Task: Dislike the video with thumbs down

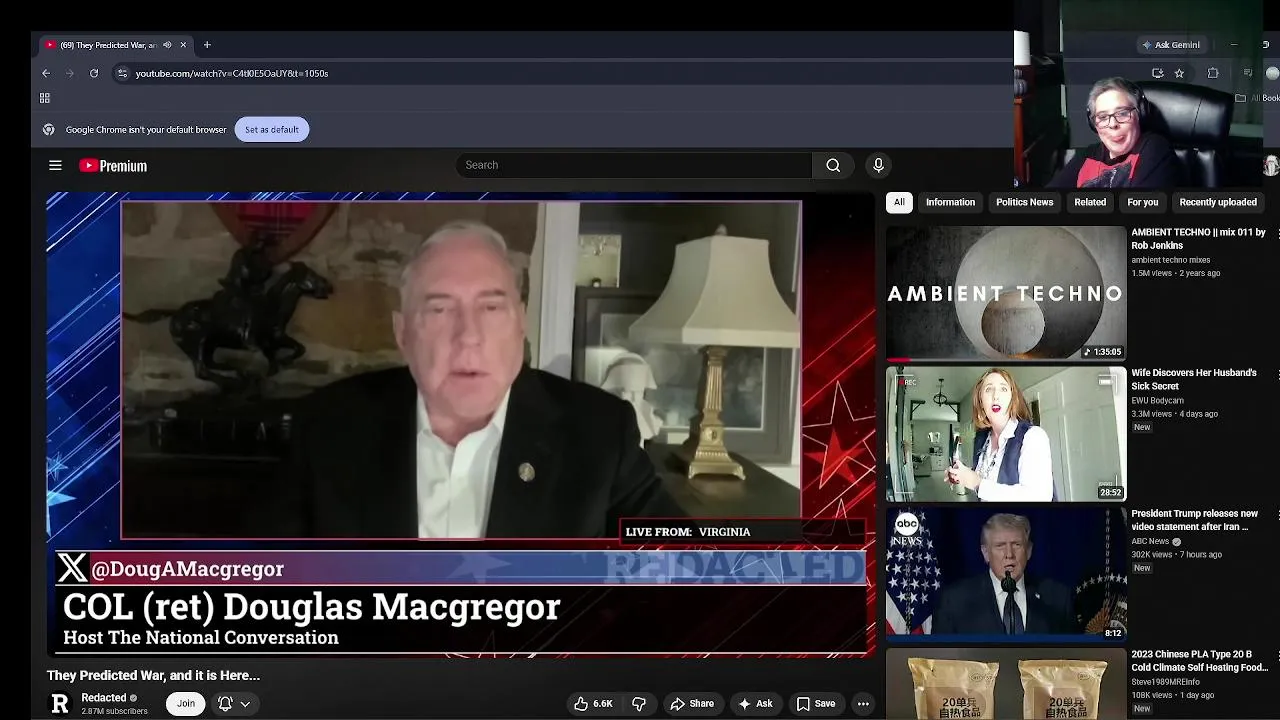Action: (639, 704)
